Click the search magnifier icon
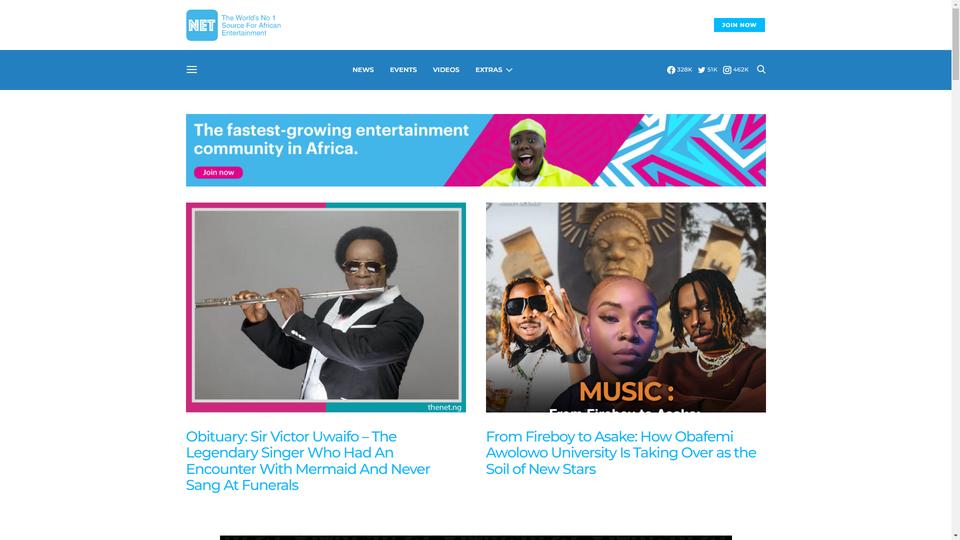 click(761, 69)
